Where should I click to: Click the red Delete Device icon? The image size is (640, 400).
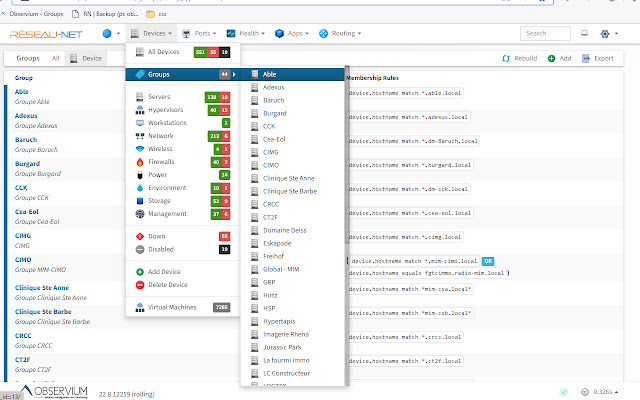pyautogui.click(x=140, y=285)
